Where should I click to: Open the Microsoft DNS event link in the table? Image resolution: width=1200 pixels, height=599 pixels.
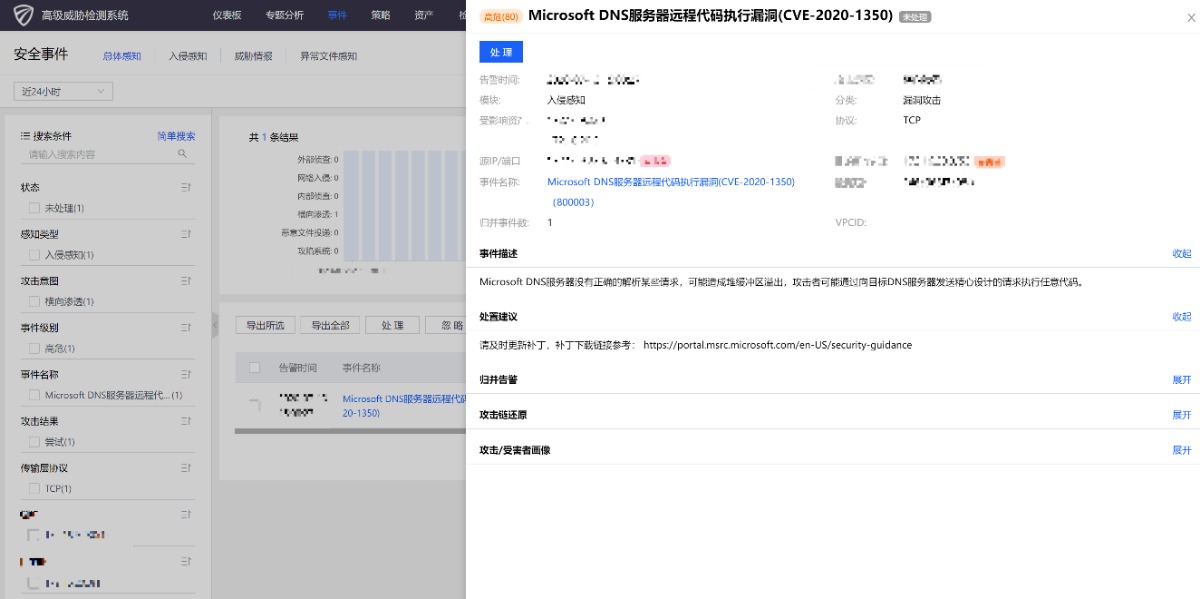pyautogui.click(x=404, y=405)
